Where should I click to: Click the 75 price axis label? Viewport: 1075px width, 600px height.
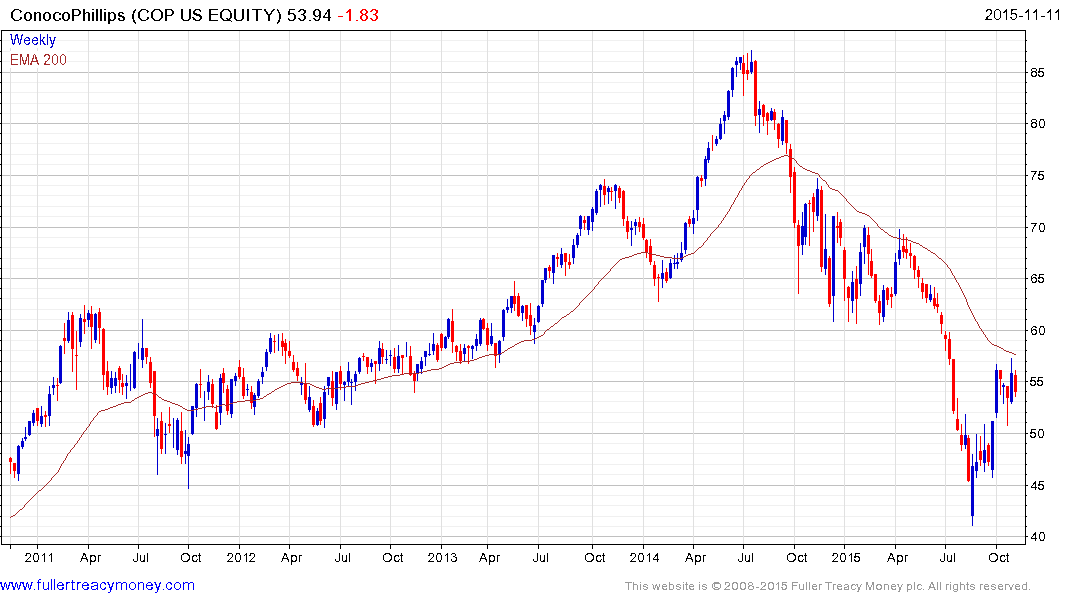(x=1037, y=176)
